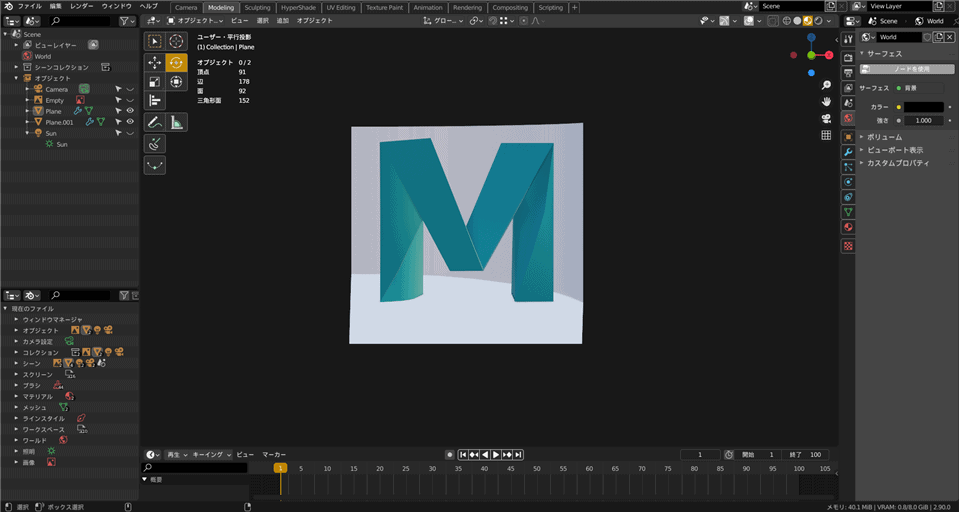Open Physics properties tab
Image resolution: width=959 pixels, height=512 pixels.
point(848,182)
